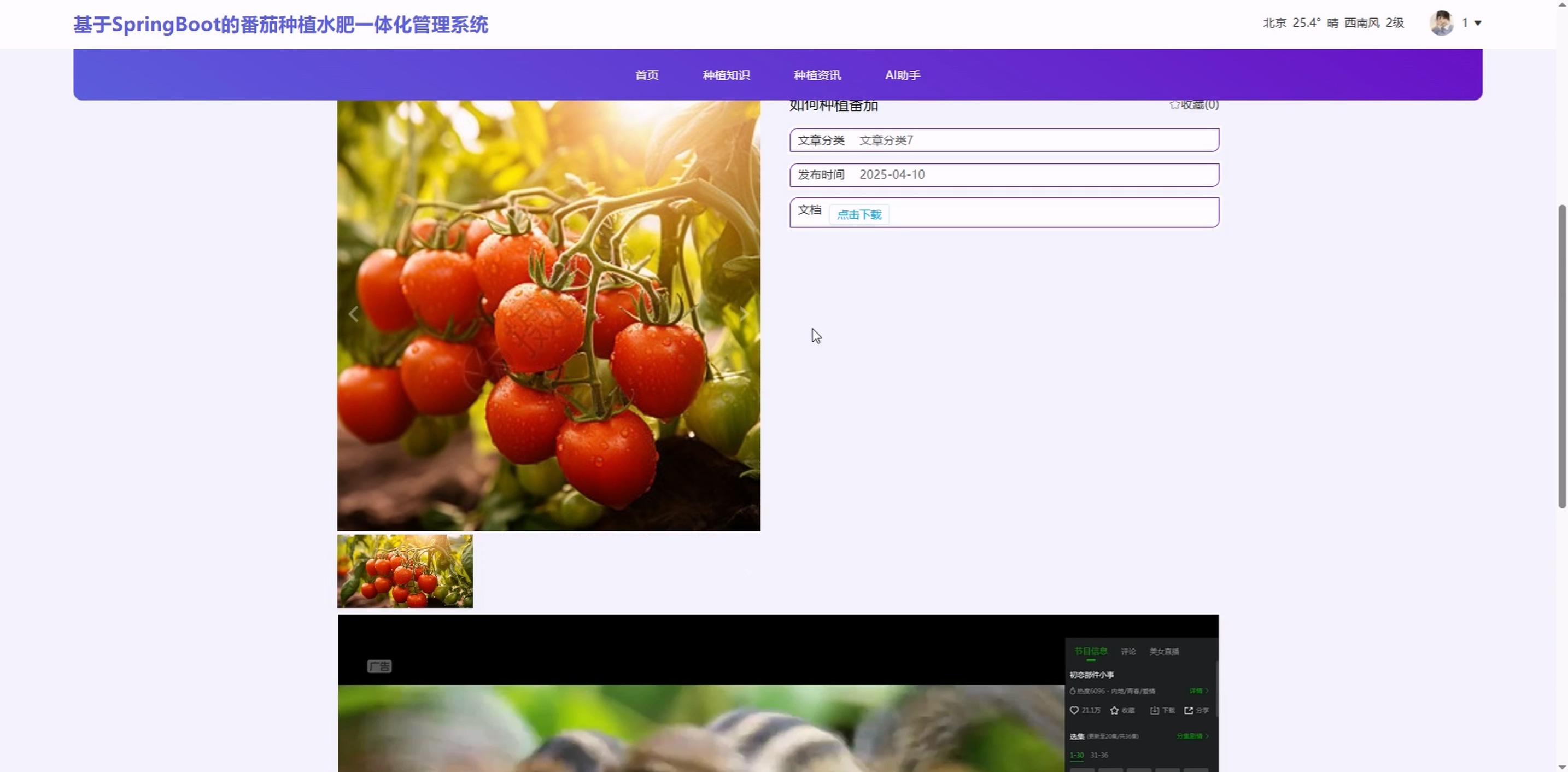The image size is (1568, 772).
Task: Click the 收藏(0) star in the article header
Action: click(x=1175, y=105)
